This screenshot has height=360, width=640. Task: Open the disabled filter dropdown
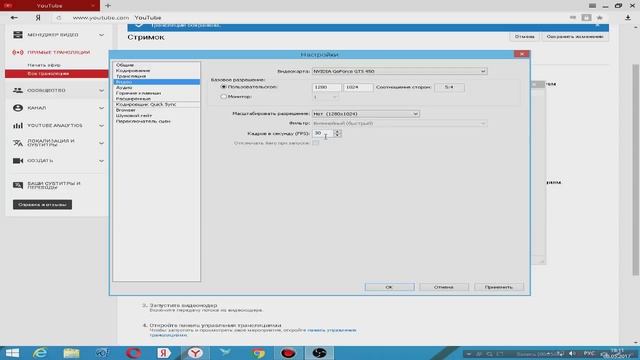coord(399,123)
